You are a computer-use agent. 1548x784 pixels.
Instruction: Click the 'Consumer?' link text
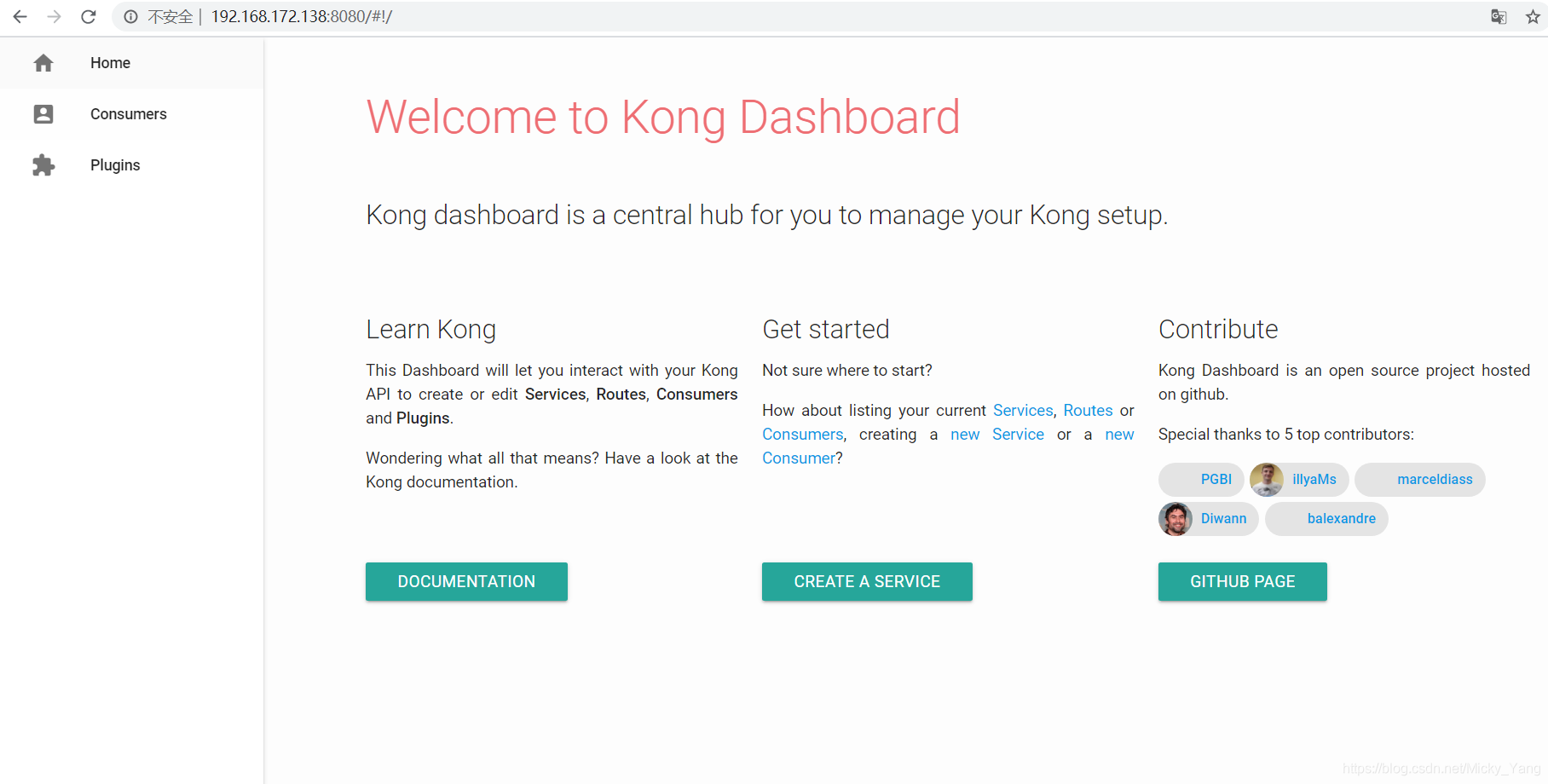click(x=802, y=458)
